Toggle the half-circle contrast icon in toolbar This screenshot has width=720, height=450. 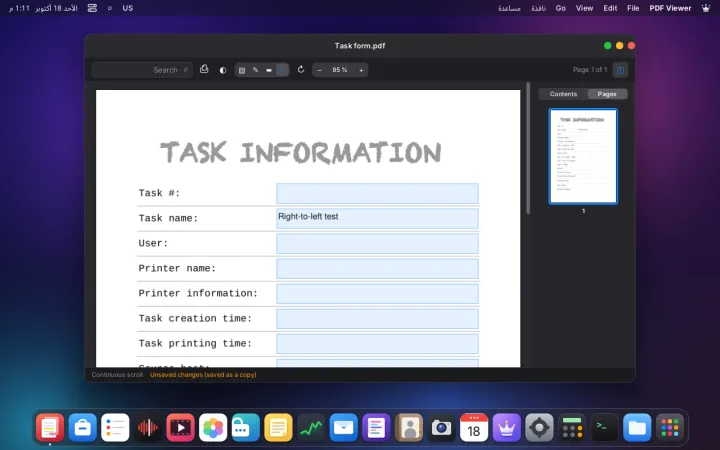click(223, 70)
